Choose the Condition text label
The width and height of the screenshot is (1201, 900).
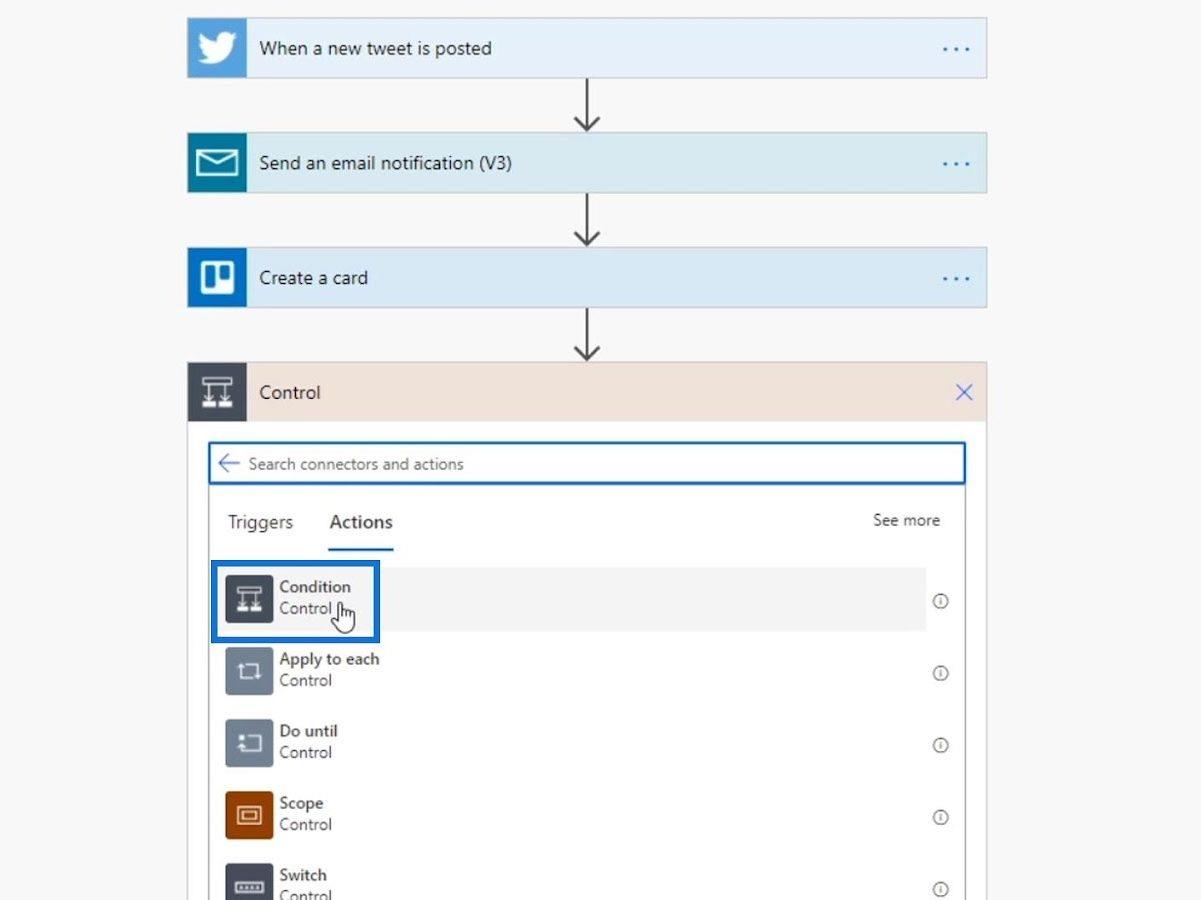(315, 587)
